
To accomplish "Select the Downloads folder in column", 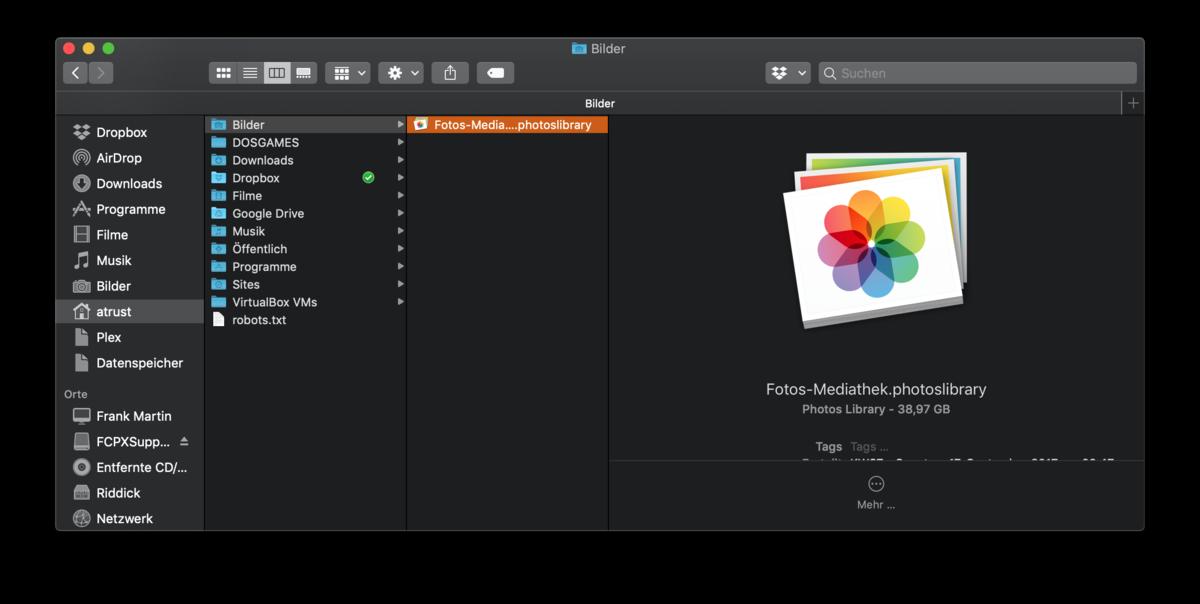I will (x=306, y=160).
